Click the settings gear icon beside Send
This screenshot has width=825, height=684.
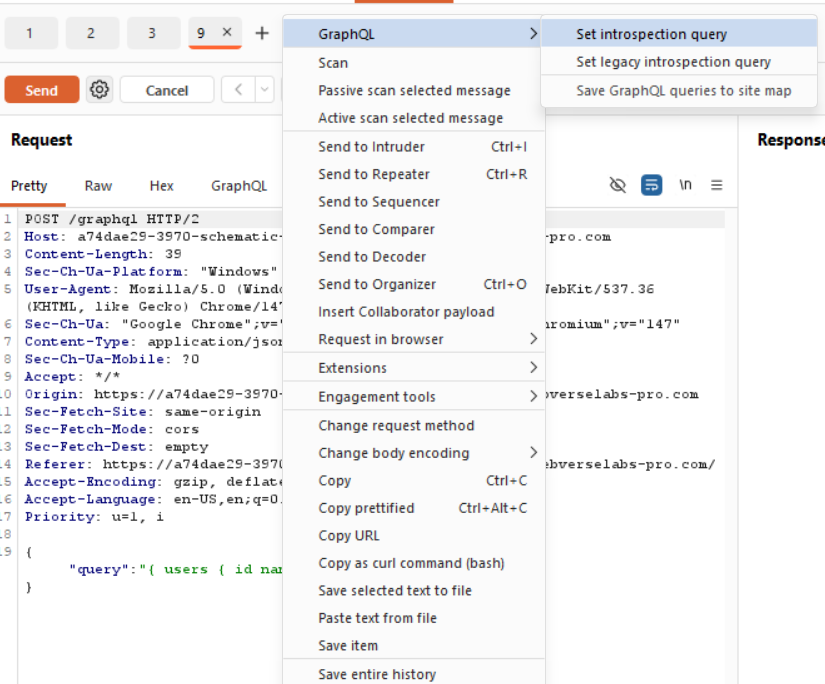click(x=99, y=90)
